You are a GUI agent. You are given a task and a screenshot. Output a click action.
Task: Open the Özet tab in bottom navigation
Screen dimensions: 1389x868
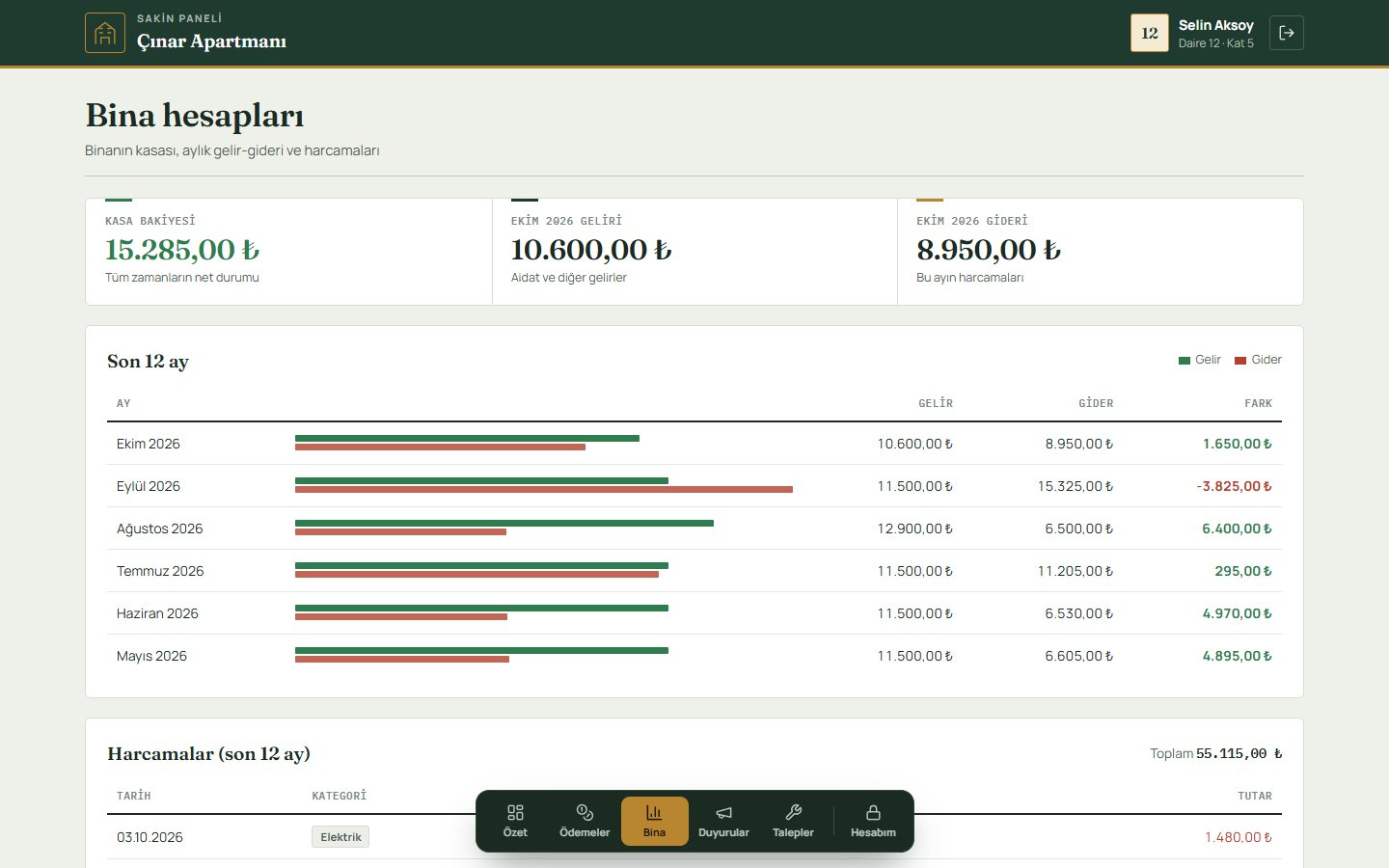[515, 821]
